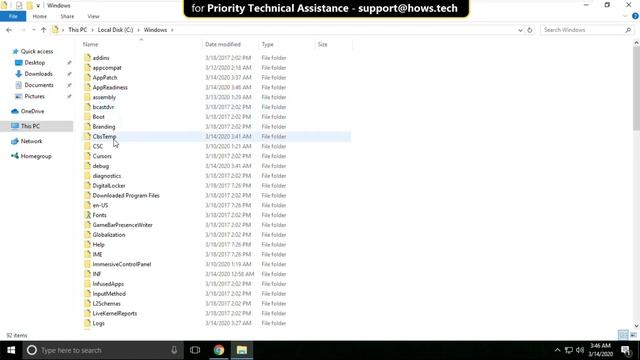Select the GameBarPresenceWriter folder name
640x360 pixels.
tap(122, 225)
